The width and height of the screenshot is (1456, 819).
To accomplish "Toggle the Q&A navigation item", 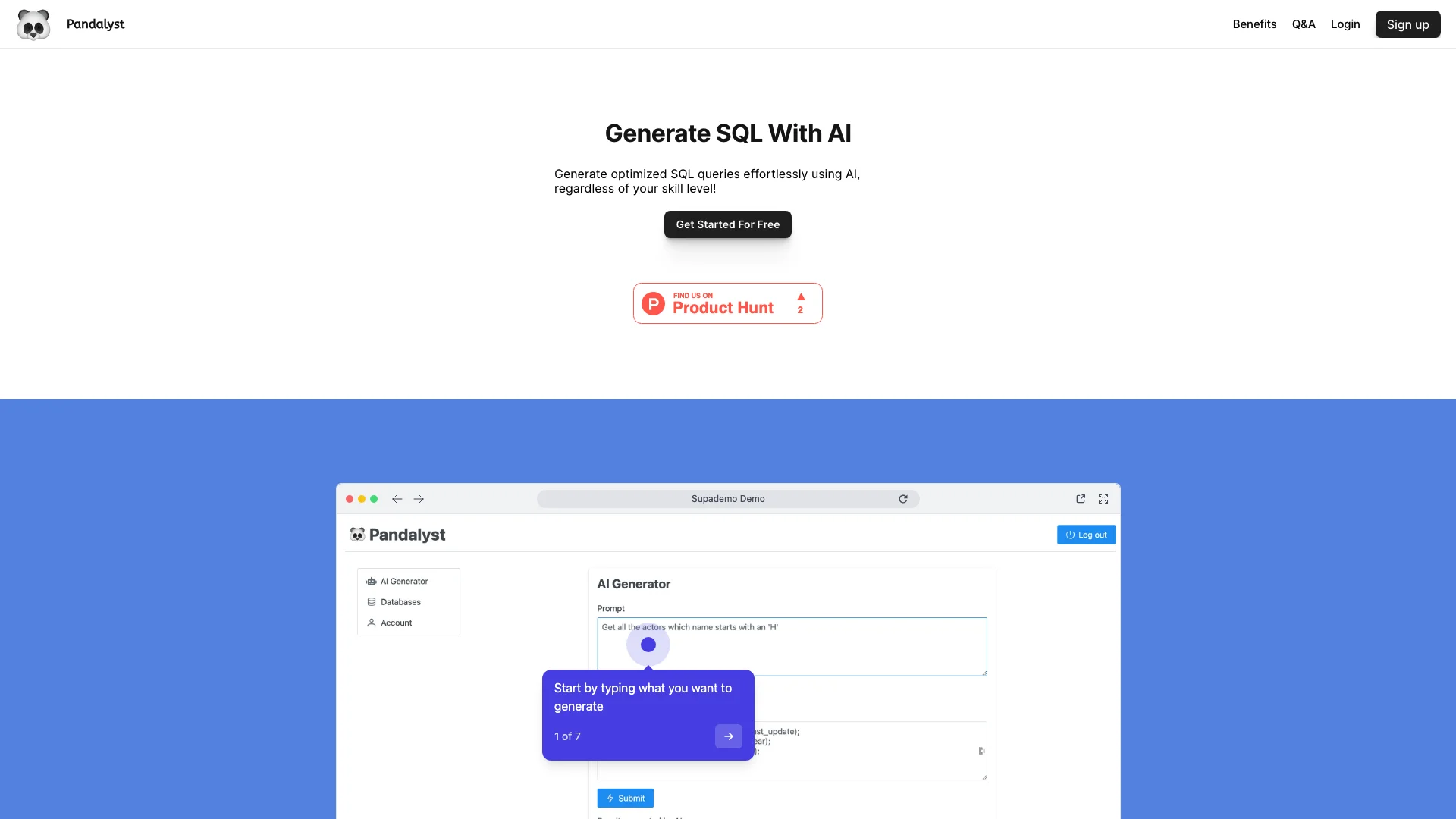I will click(1303, 24).
